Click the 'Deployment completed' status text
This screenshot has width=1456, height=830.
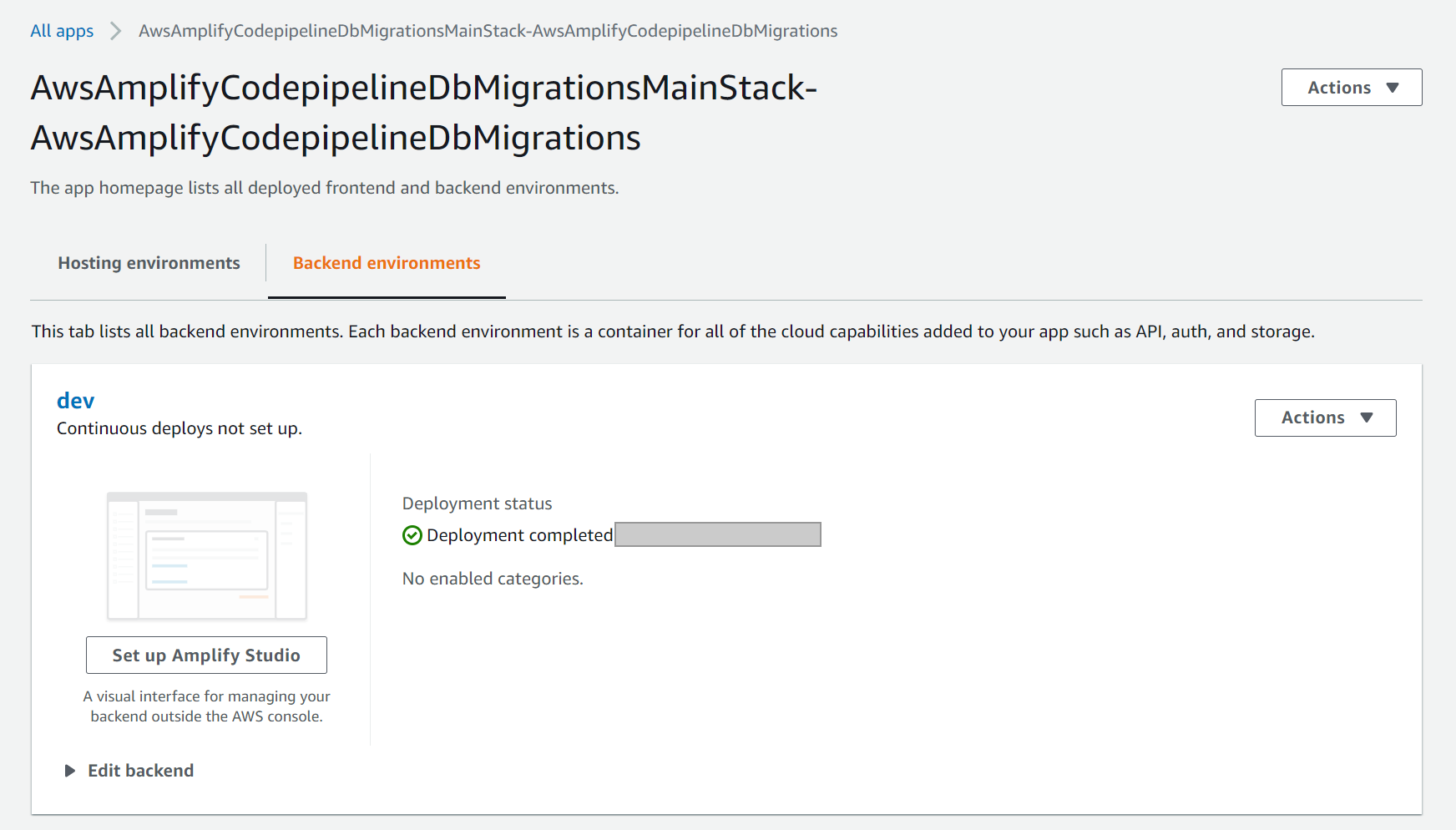[x=519, y=535]
